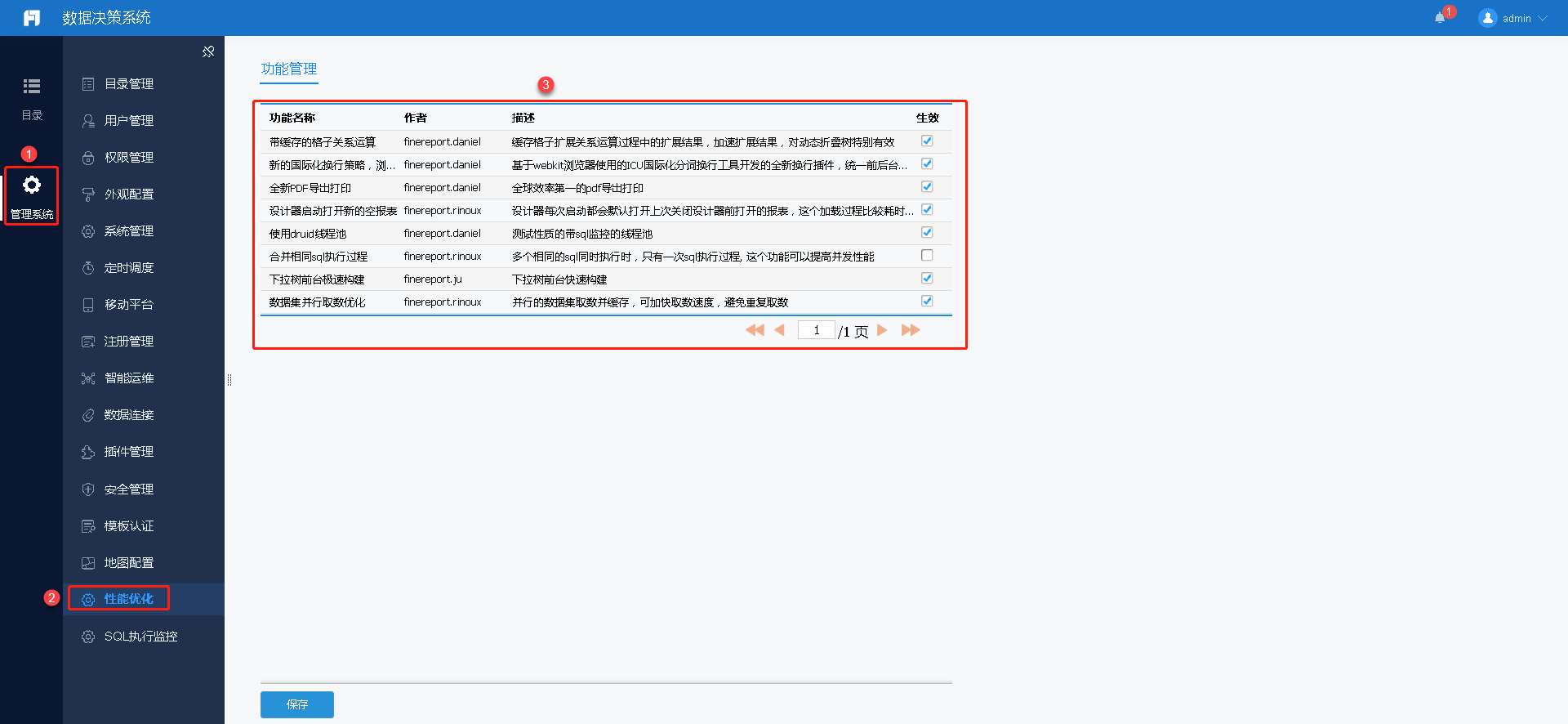
Task: Switch to the 功能管理 tab
Action: 289,69
